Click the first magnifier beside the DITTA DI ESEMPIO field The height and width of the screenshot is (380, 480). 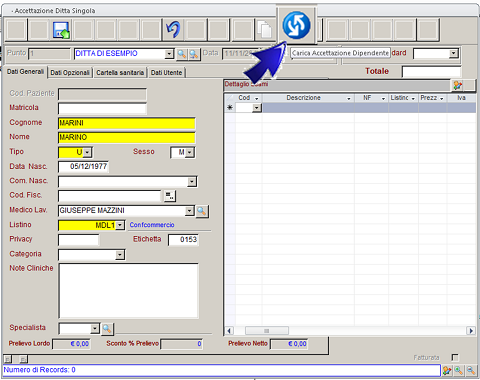[x=182, y=54]
